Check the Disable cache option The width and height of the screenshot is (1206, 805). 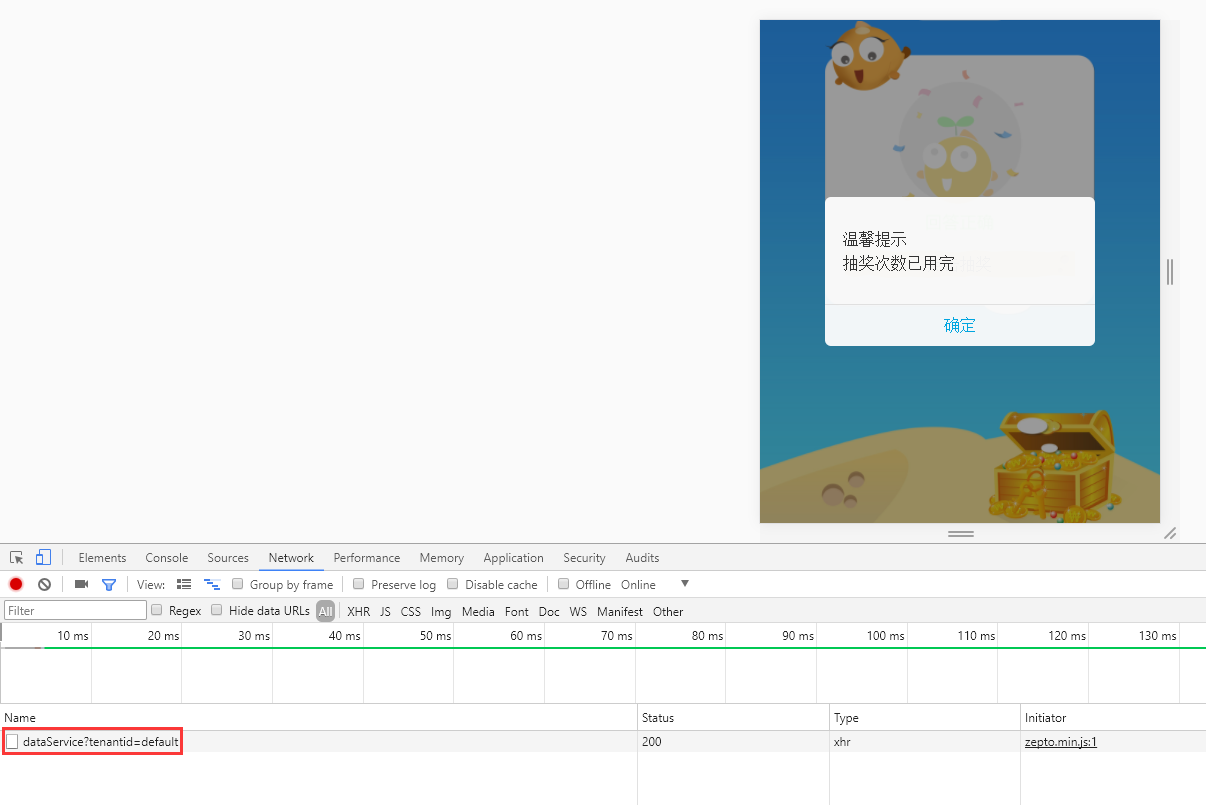tap(453, 585)
